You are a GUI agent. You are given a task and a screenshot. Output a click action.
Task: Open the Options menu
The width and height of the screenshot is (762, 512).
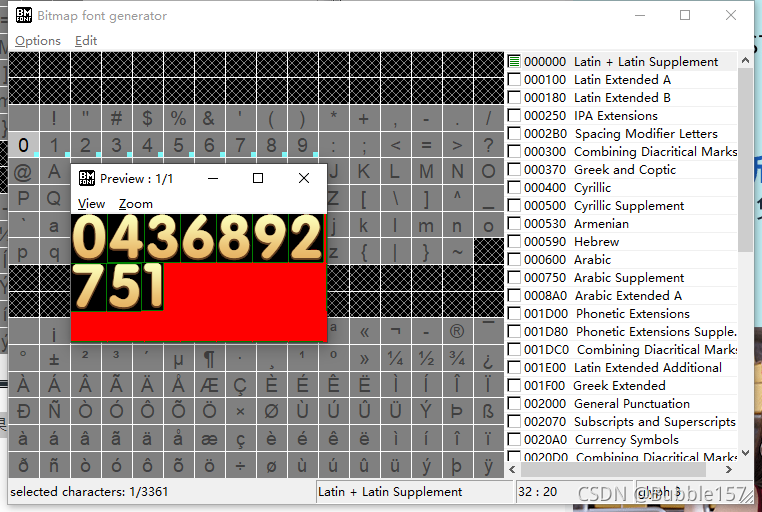tap(38, 41)
